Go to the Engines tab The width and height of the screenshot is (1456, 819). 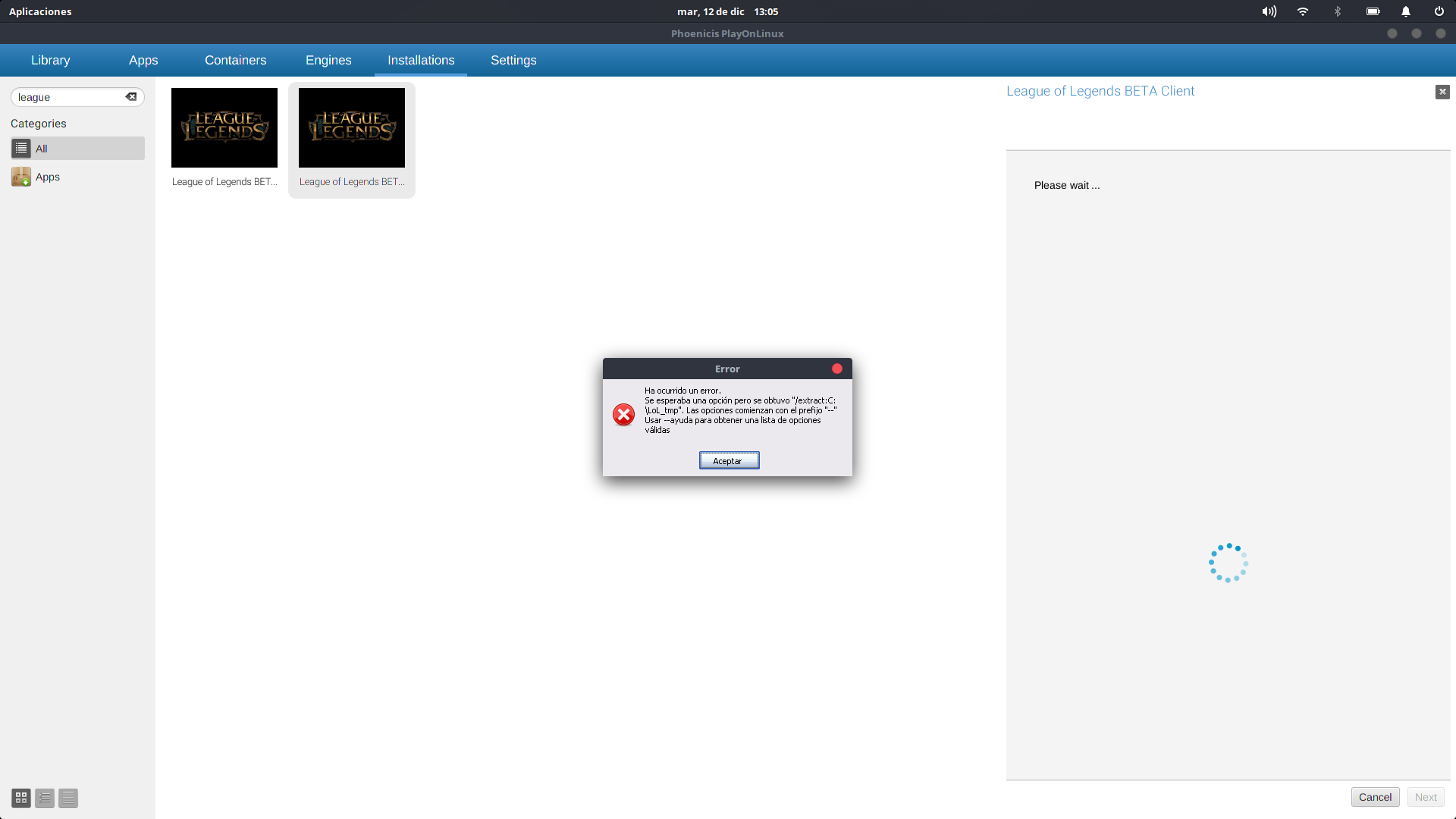(328, 60)
